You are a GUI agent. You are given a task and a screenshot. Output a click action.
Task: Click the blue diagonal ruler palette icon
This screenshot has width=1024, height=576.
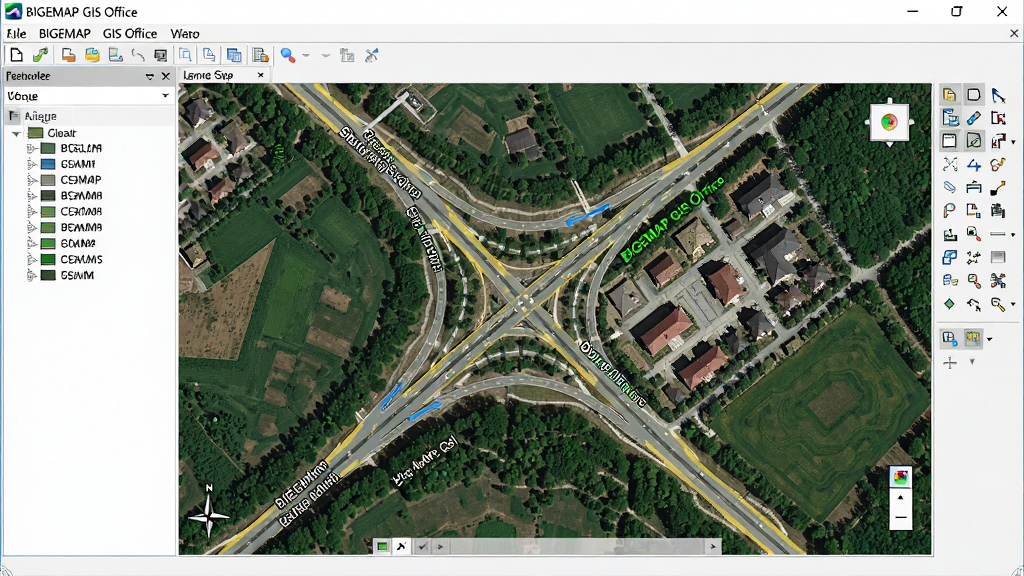[x=974, y=118]
